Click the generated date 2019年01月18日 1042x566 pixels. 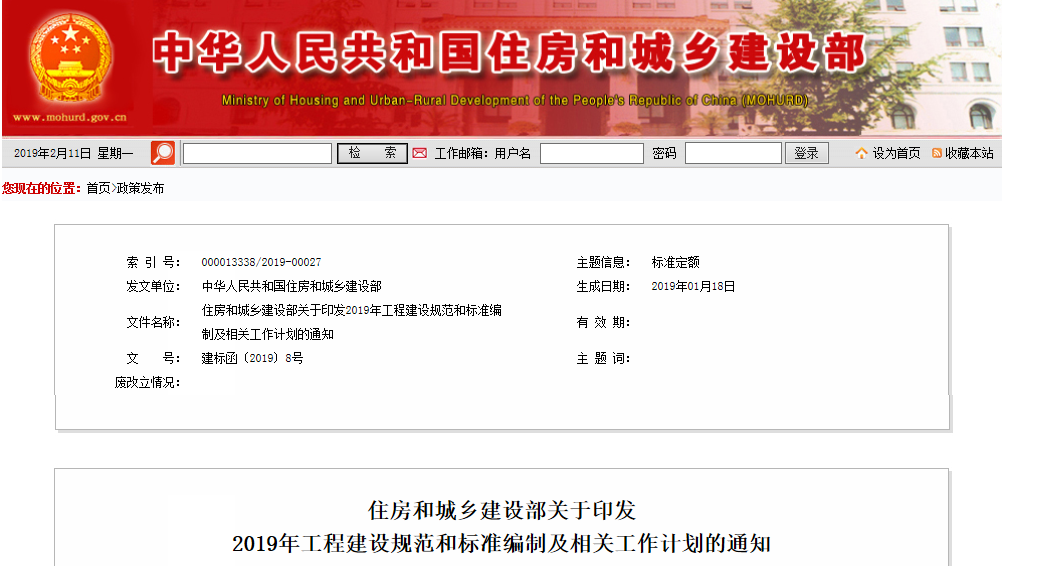[x=693, y=286]
